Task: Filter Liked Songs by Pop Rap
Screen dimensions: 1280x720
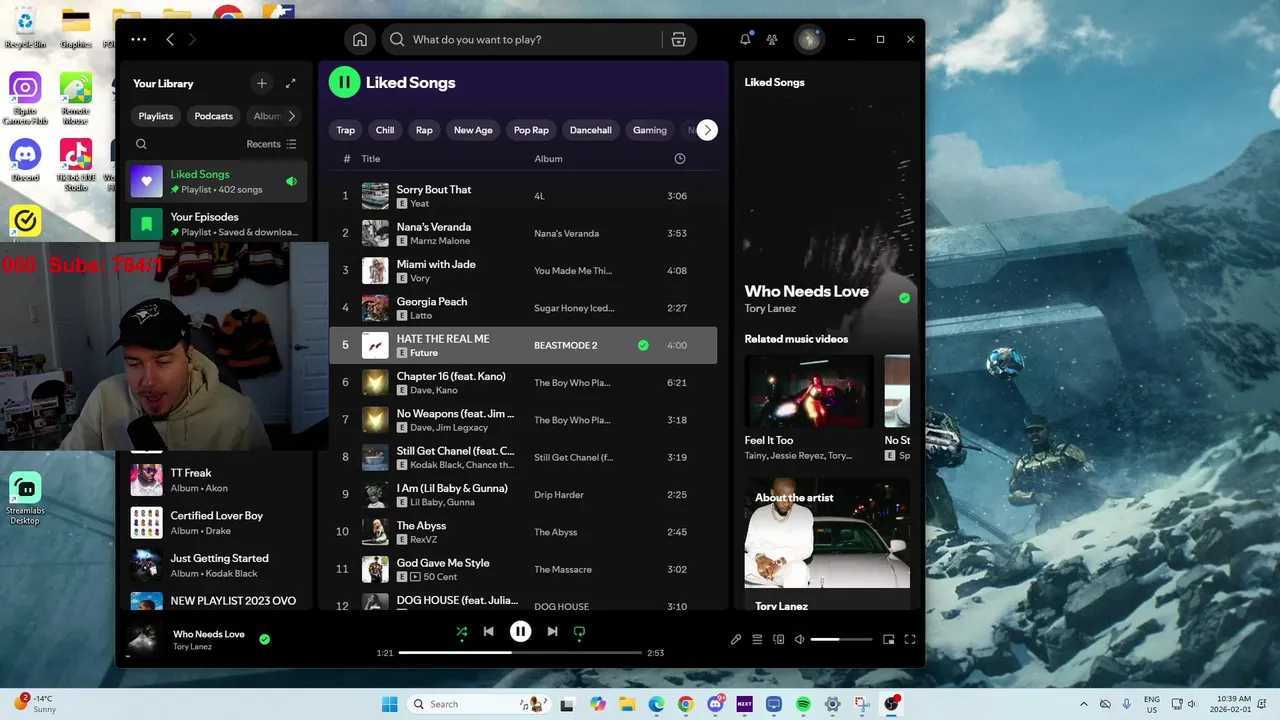Action: tap(531, 130)
